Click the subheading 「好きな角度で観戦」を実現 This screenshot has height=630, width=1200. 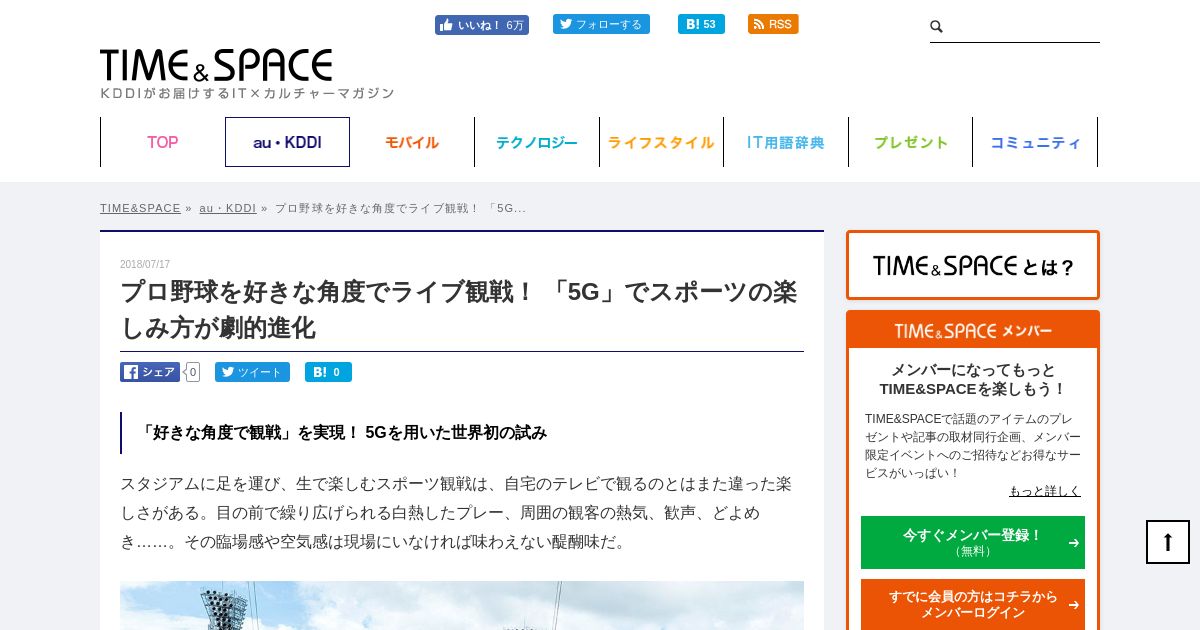pos(344,432)
